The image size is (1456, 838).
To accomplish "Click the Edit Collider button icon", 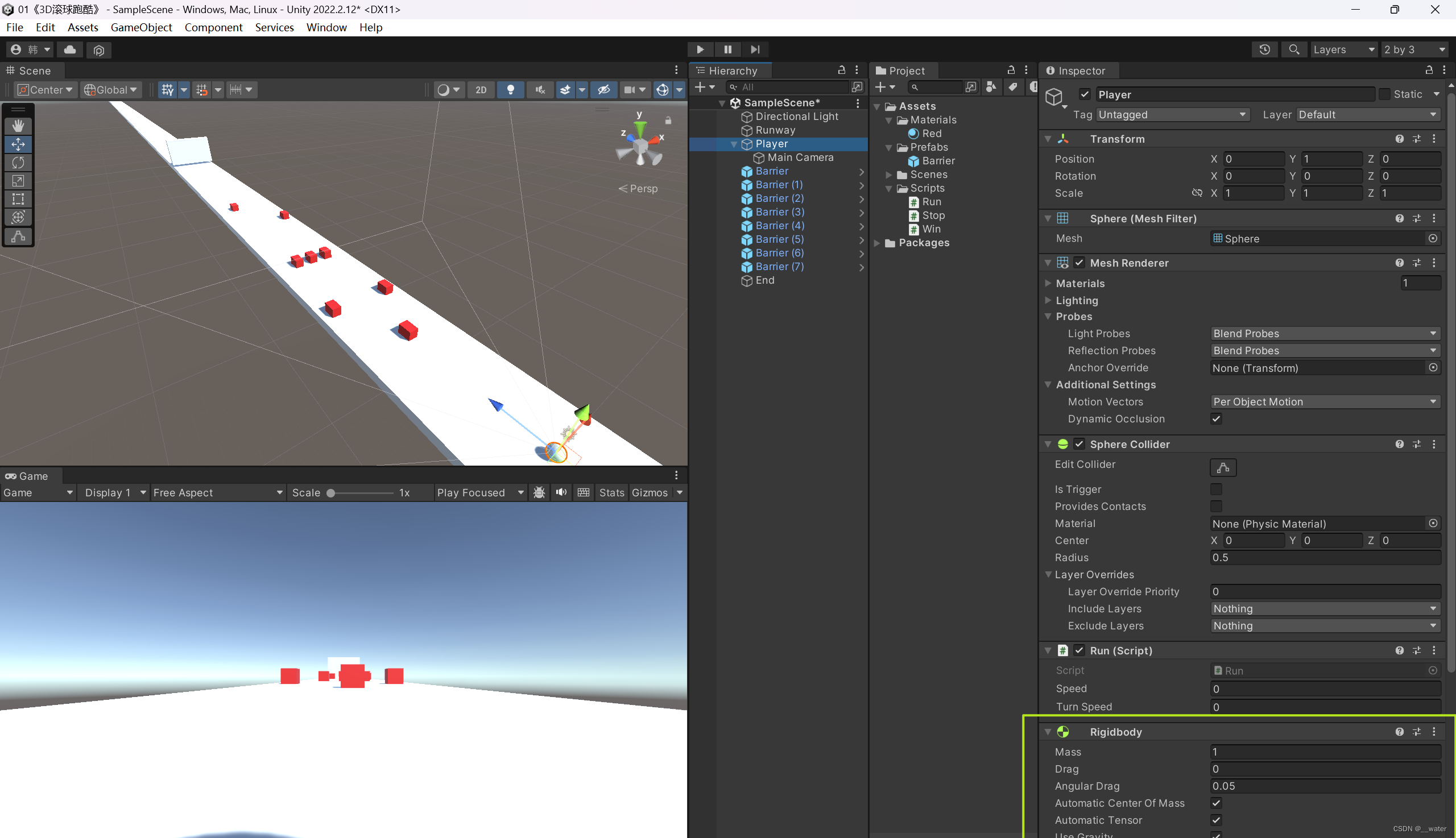I will coord(1222,467).
